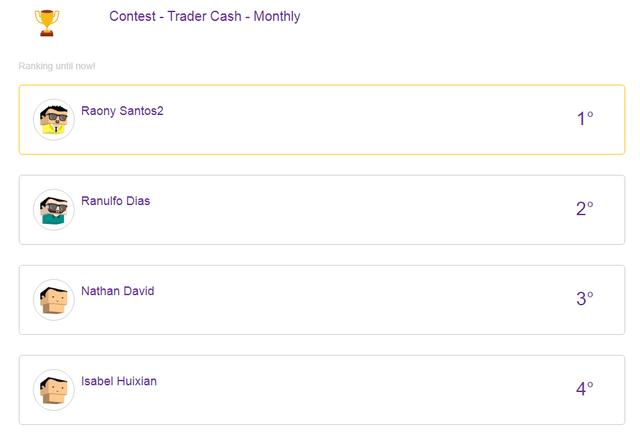Select the fourth-place ranking card

322,390
